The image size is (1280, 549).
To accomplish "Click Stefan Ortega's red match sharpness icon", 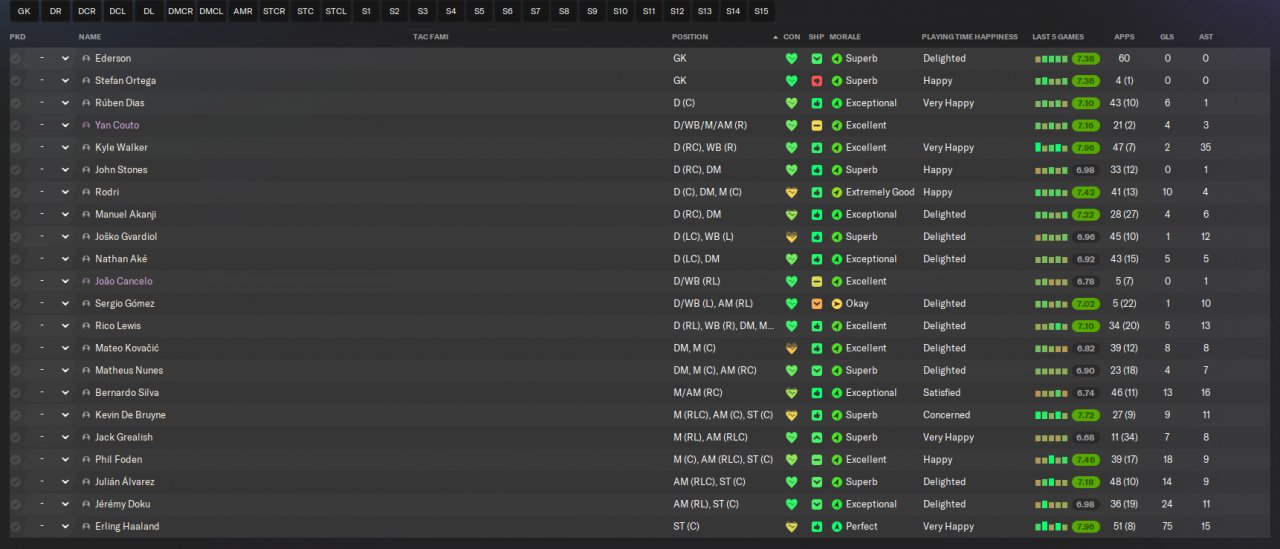I will coord(817,81).
